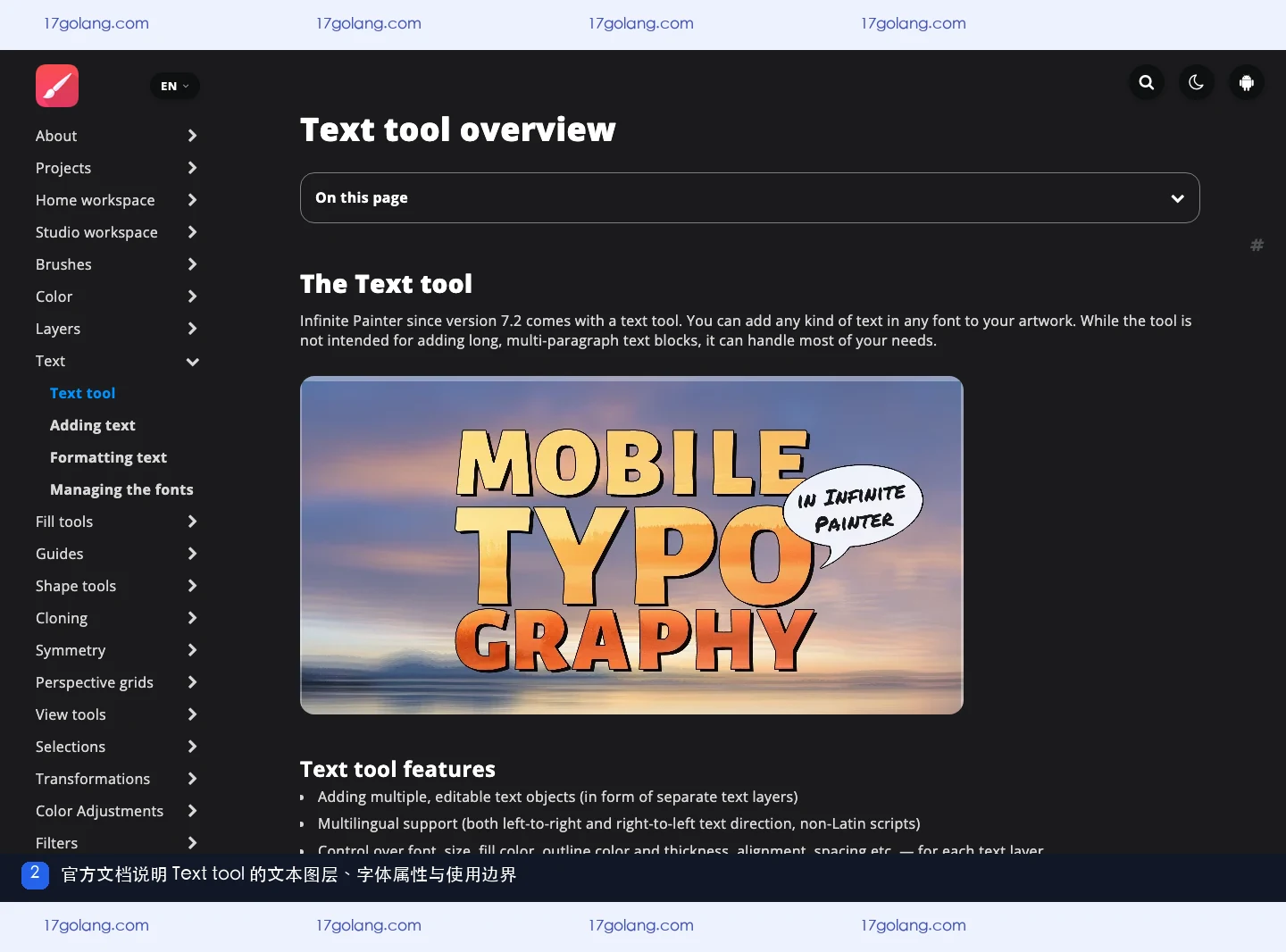Collapse the Text section chevron
Viewport: 1286px width, 952px height.
[x=192, y=362]
